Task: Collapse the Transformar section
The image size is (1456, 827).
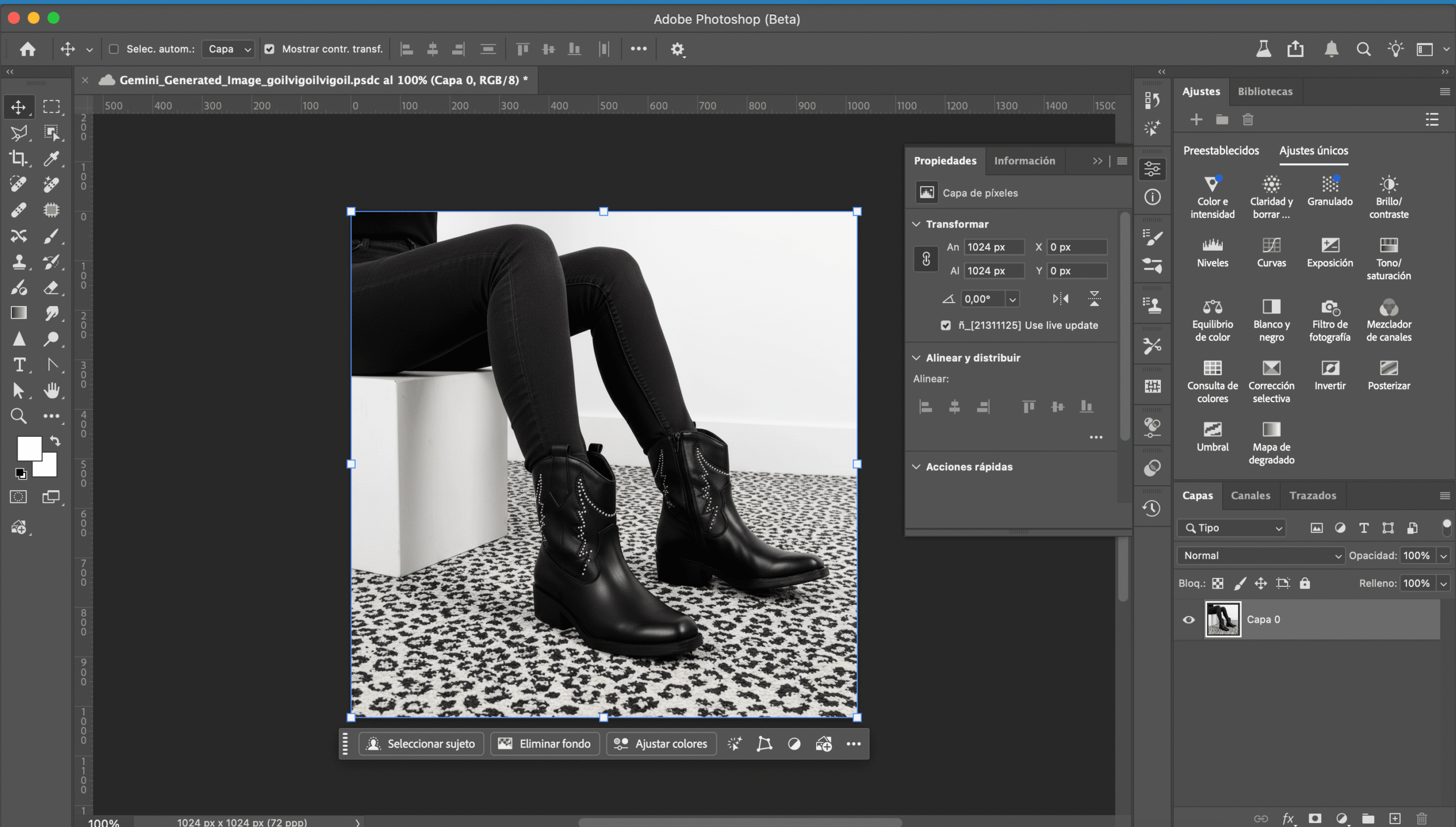Action: click(x=916, y=224)
